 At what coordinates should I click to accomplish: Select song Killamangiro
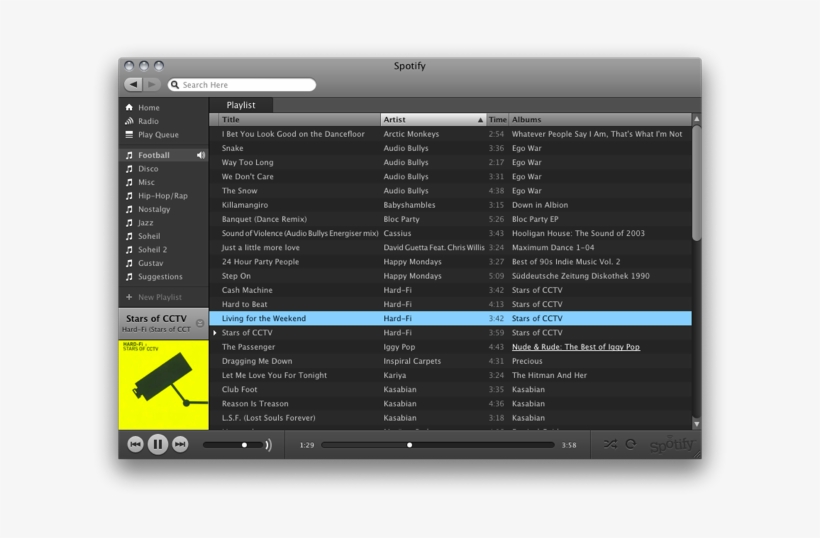pos(450,205)
